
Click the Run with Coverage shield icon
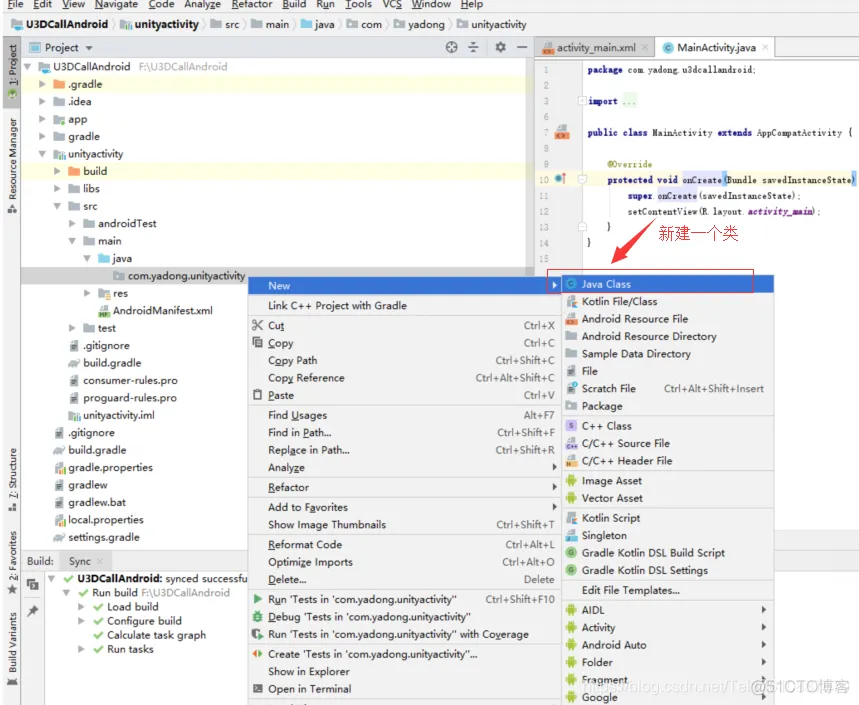[x=257, y=634]
